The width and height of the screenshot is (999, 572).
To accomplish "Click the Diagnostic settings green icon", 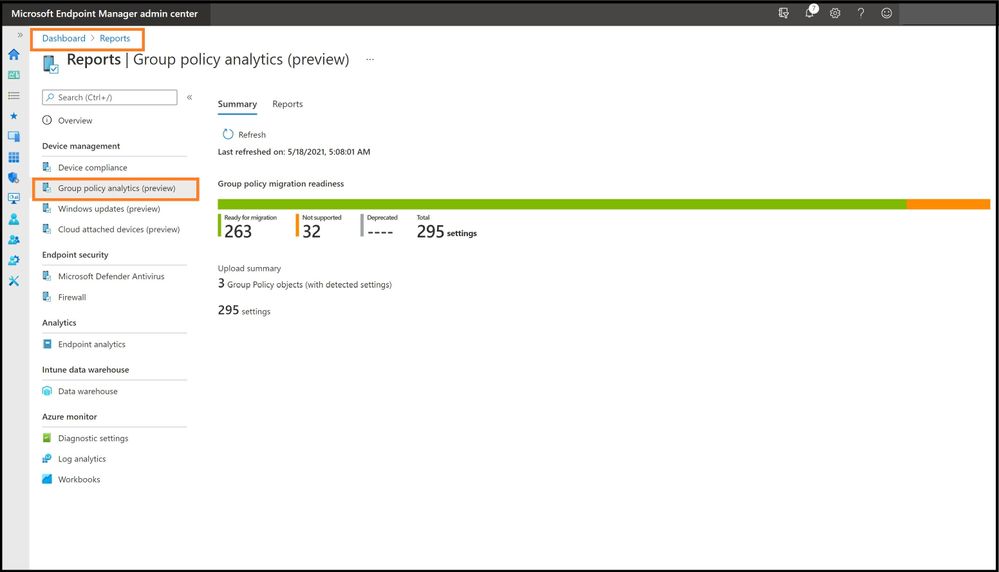I will (x=47, y=438).
